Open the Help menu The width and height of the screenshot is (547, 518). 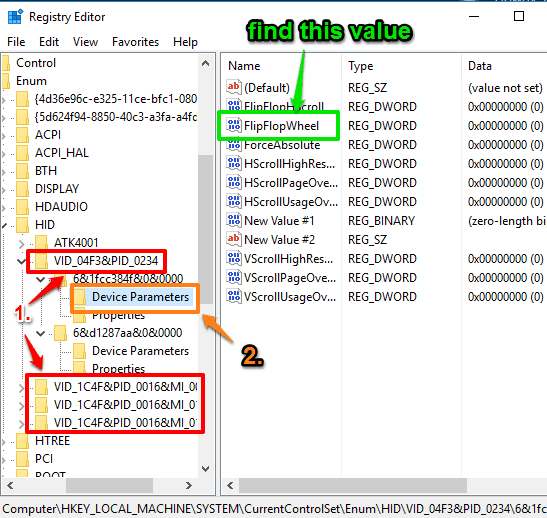185,42
